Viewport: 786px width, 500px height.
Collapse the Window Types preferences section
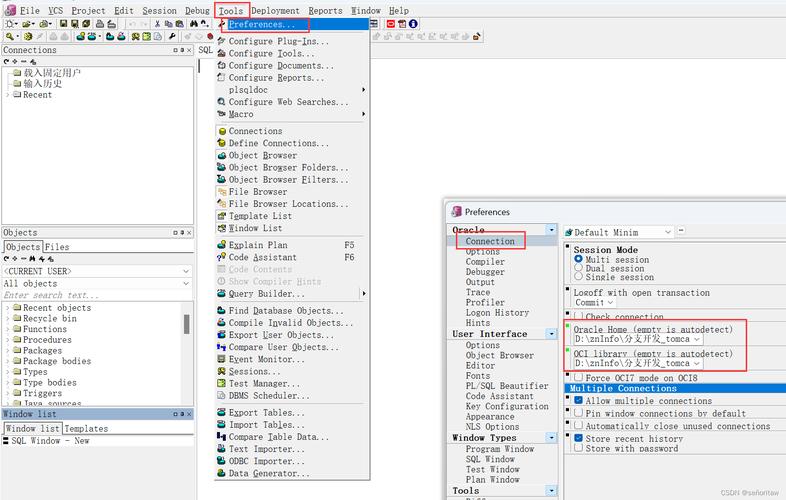click(x=551, y=438)
